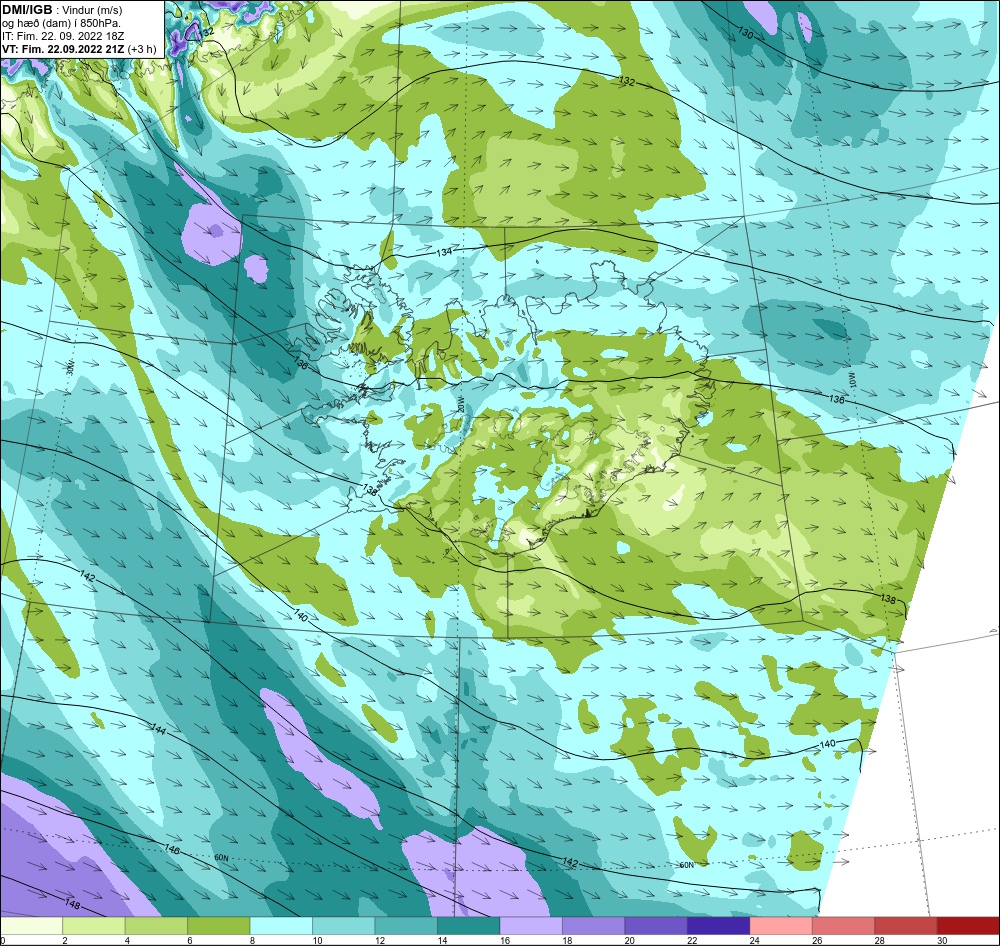Select the 134 contour label
The image size is (1000, 946).
pyautogui.click(x=444, y=253)
